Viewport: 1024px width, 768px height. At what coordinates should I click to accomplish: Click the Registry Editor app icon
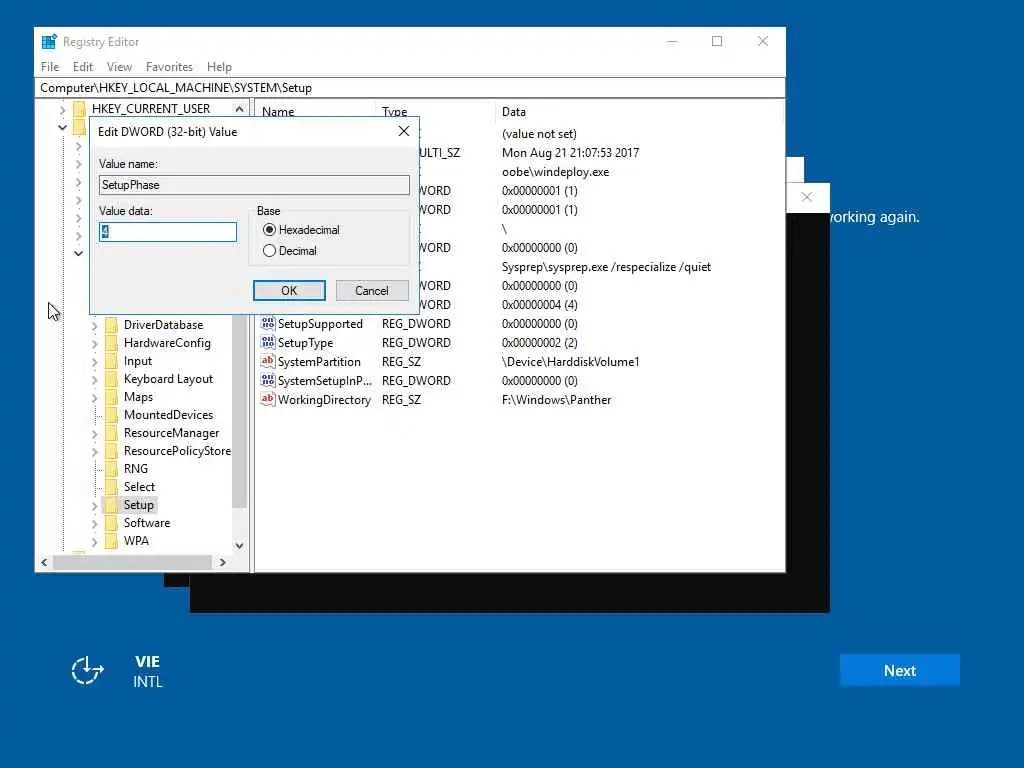tap(49, 42)
